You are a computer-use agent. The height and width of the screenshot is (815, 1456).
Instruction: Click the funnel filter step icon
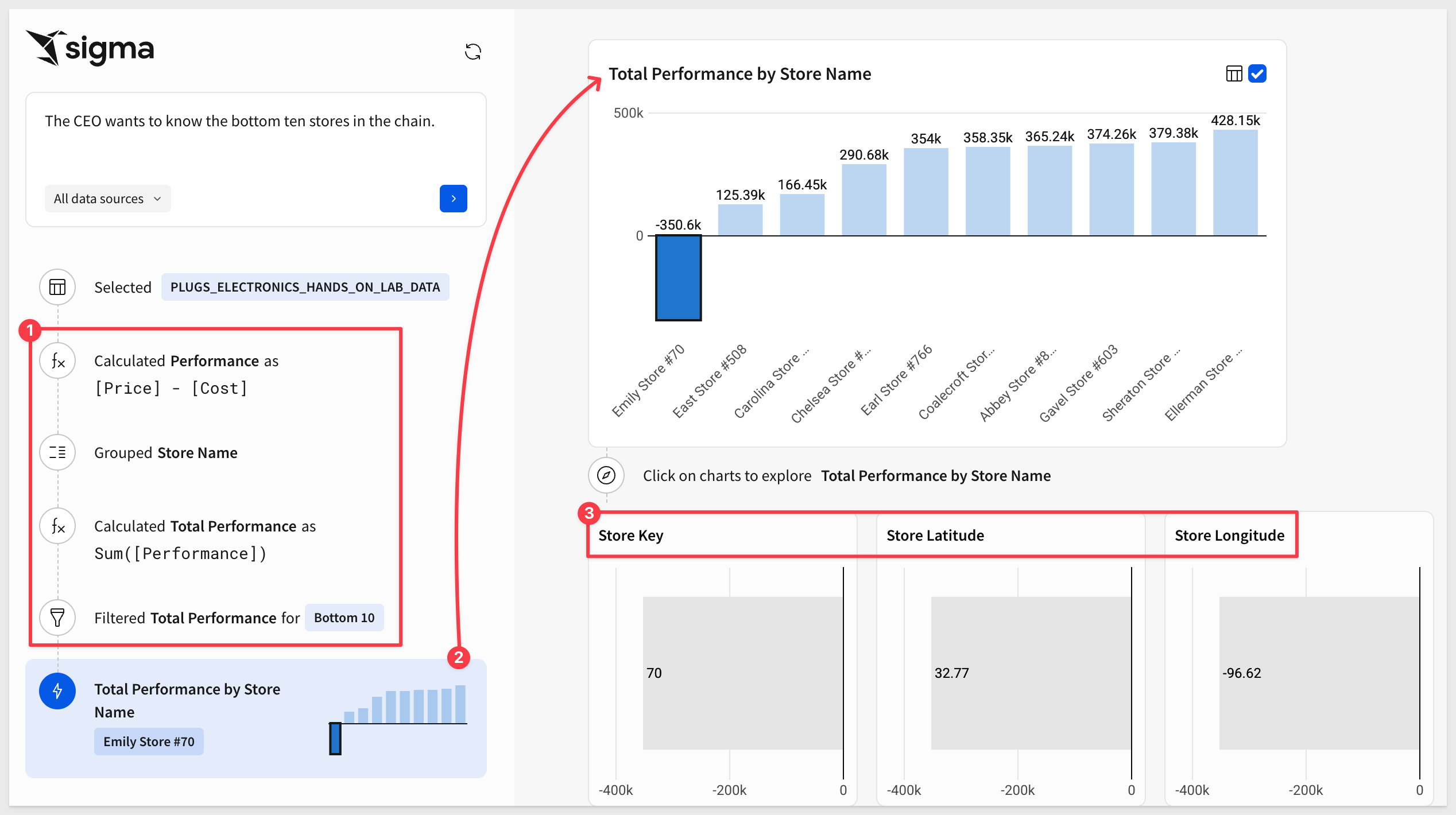[x=57, y=618]
